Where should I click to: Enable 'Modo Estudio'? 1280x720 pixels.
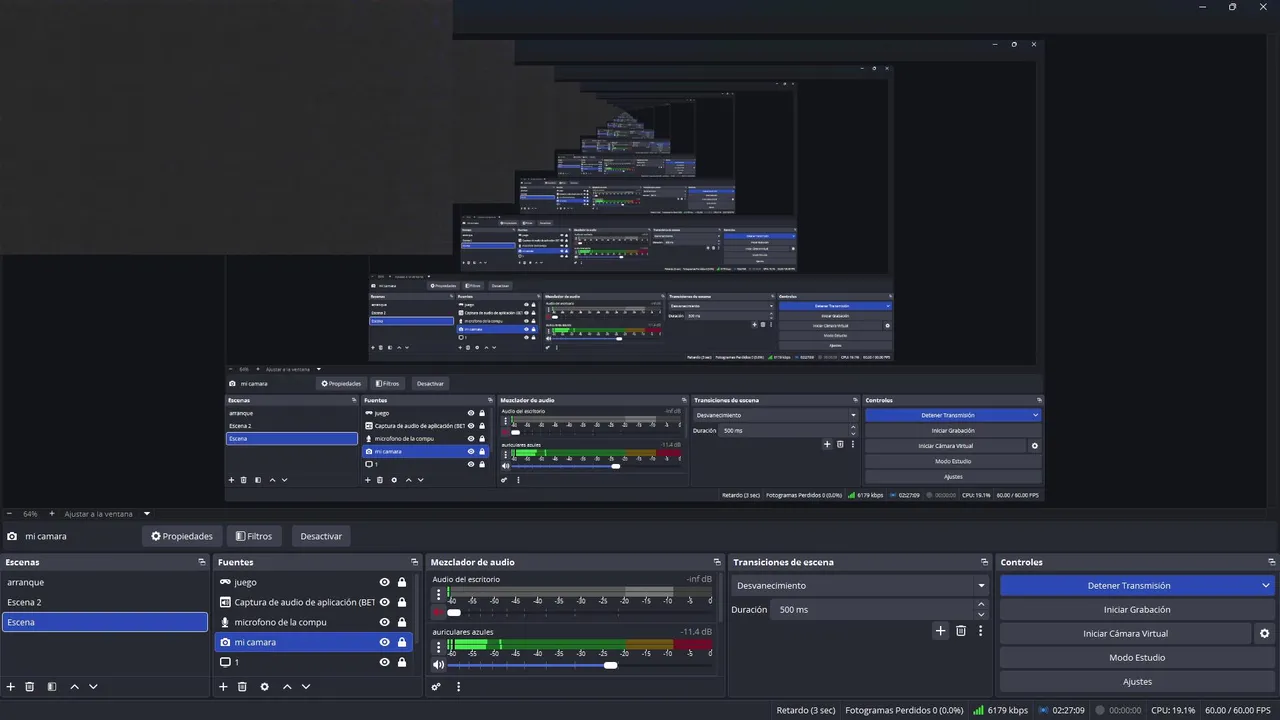(1137, 658)
